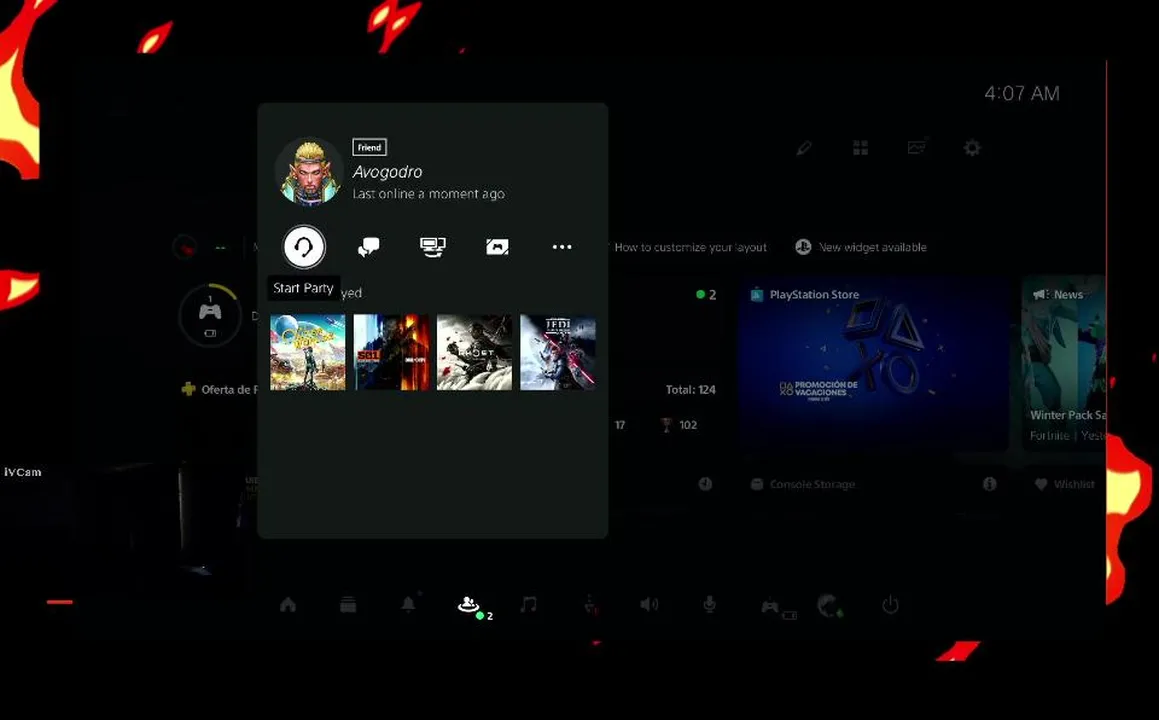The width and height of the screenshot is (1159, 720).
Task: Select the Friend badge label
Action: pyautogui.click(x=370, y=147)
